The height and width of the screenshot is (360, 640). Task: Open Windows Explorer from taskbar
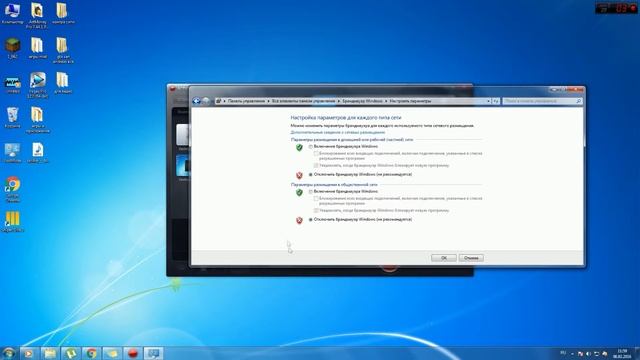(50, 353)
